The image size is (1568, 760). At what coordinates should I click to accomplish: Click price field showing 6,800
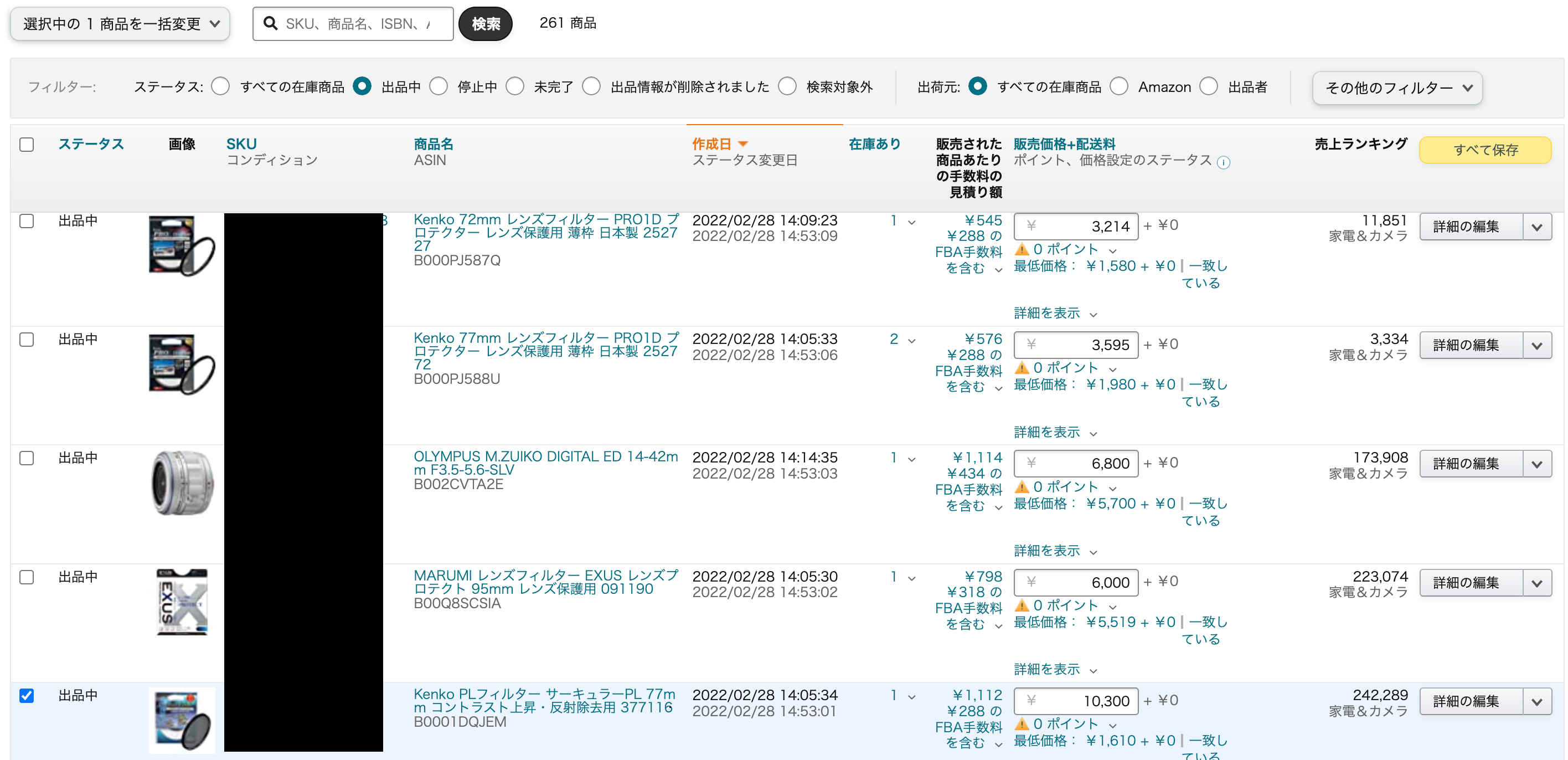pyautogui.click(x=1076, y=464)
